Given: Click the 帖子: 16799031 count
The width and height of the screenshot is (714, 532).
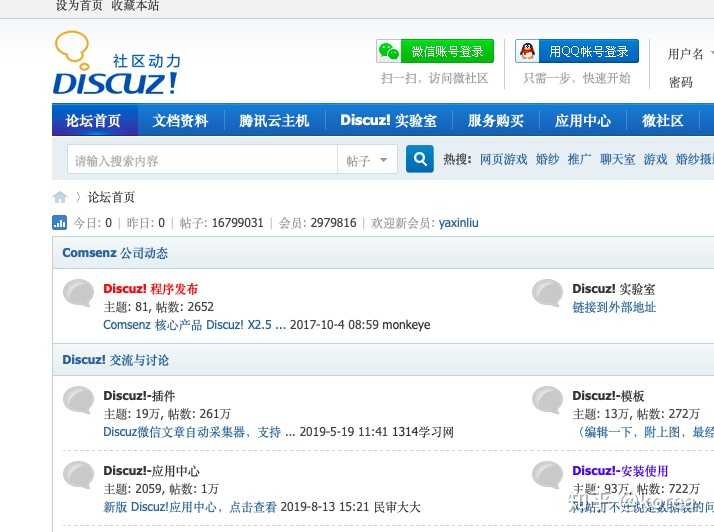Looking at the screenshot, I should coord(222,223).
